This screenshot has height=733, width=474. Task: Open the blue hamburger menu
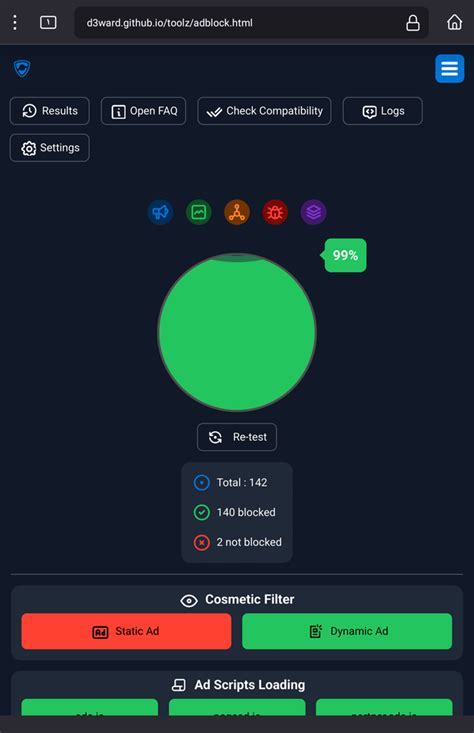(449, 69)
